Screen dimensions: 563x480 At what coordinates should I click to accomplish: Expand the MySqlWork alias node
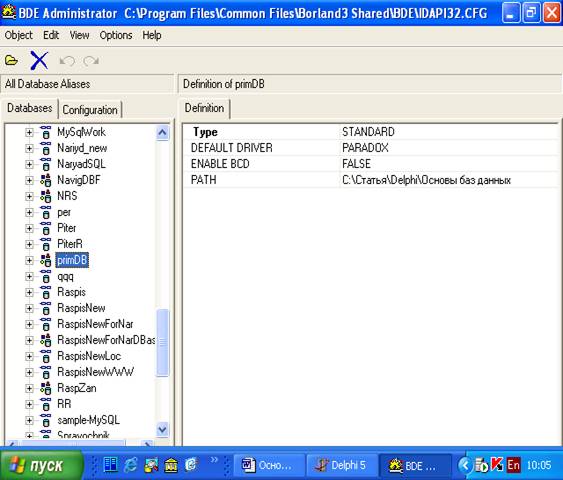29,132
